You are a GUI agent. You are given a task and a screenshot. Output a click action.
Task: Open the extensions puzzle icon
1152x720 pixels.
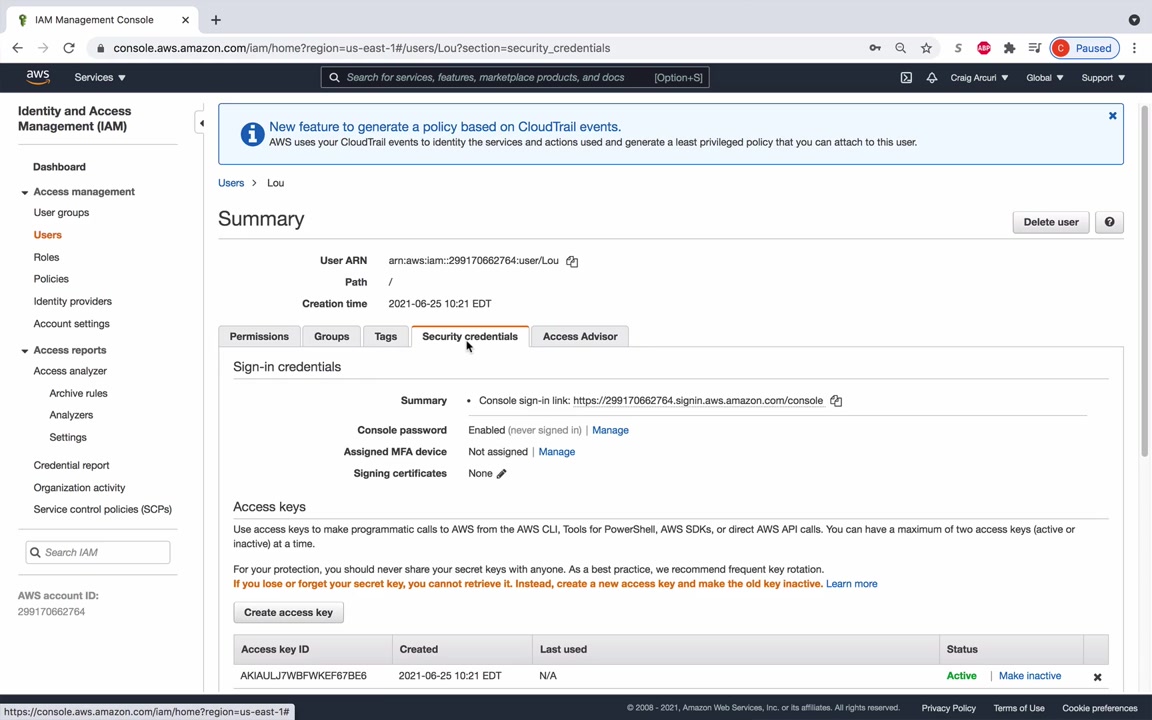click(x=1009, y=48)
